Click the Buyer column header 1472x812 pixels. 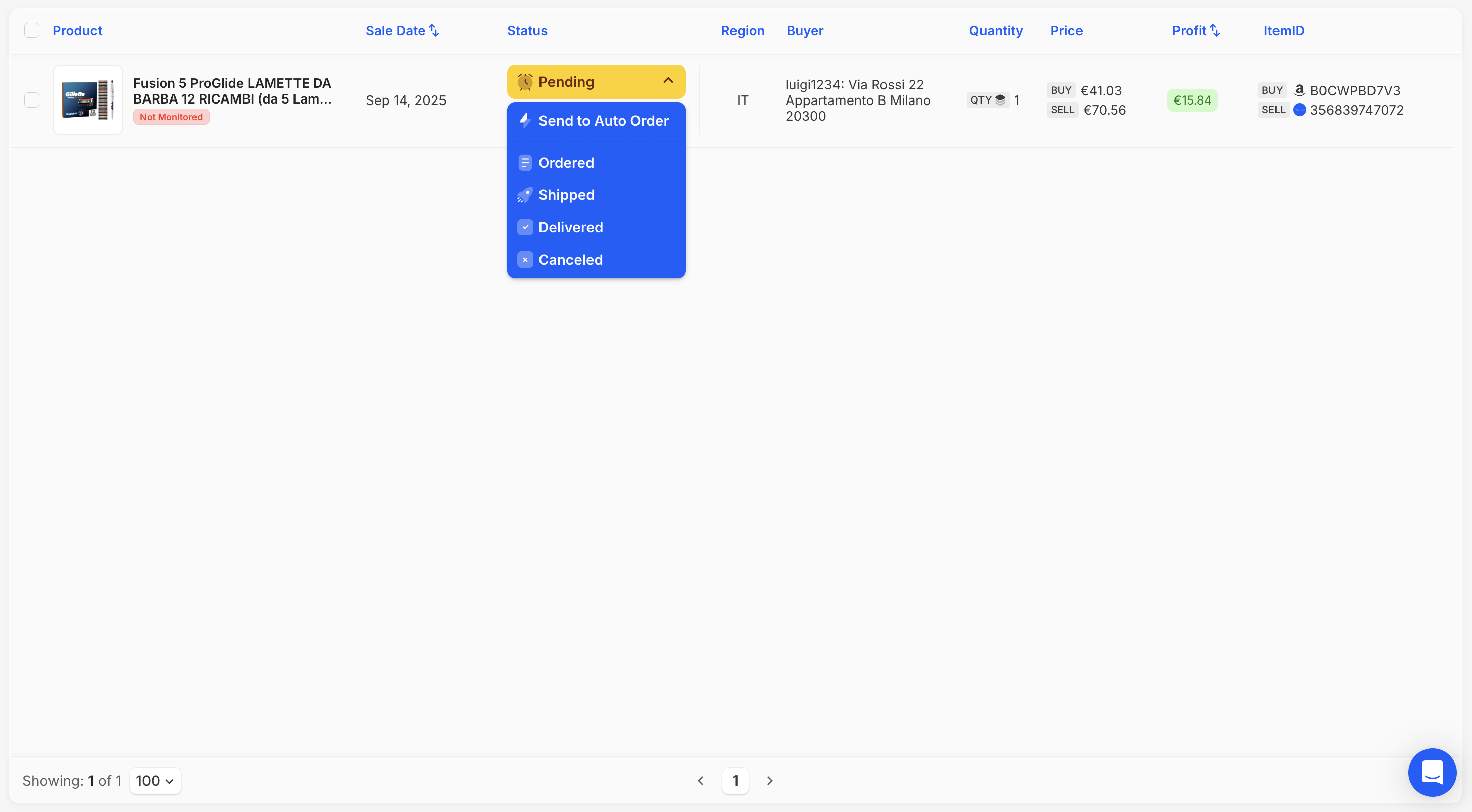[x=805, y=31]
